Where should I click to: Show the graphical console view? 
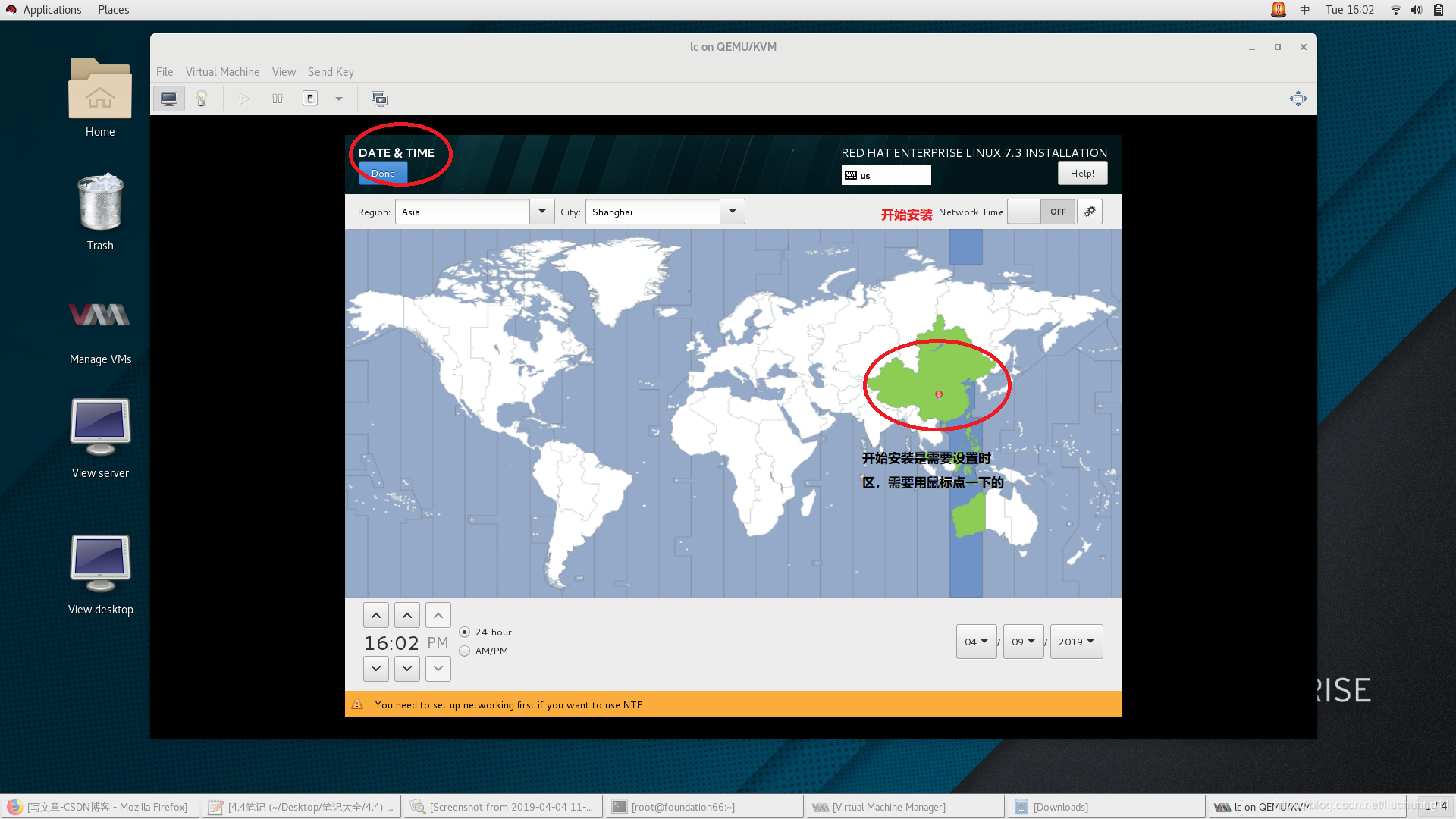pos(169,99)
